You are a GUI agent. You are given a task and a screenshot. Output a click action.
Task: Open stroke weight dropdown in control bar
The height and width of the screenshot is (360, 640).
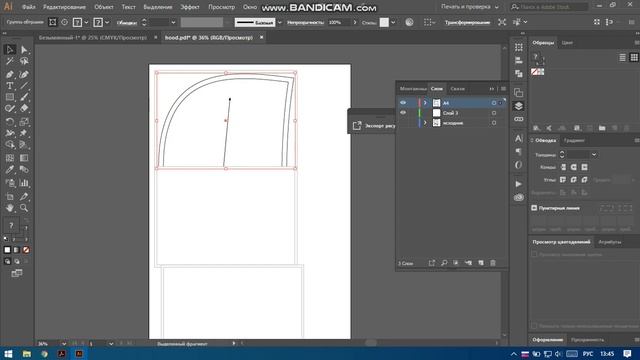coord(173,23)
